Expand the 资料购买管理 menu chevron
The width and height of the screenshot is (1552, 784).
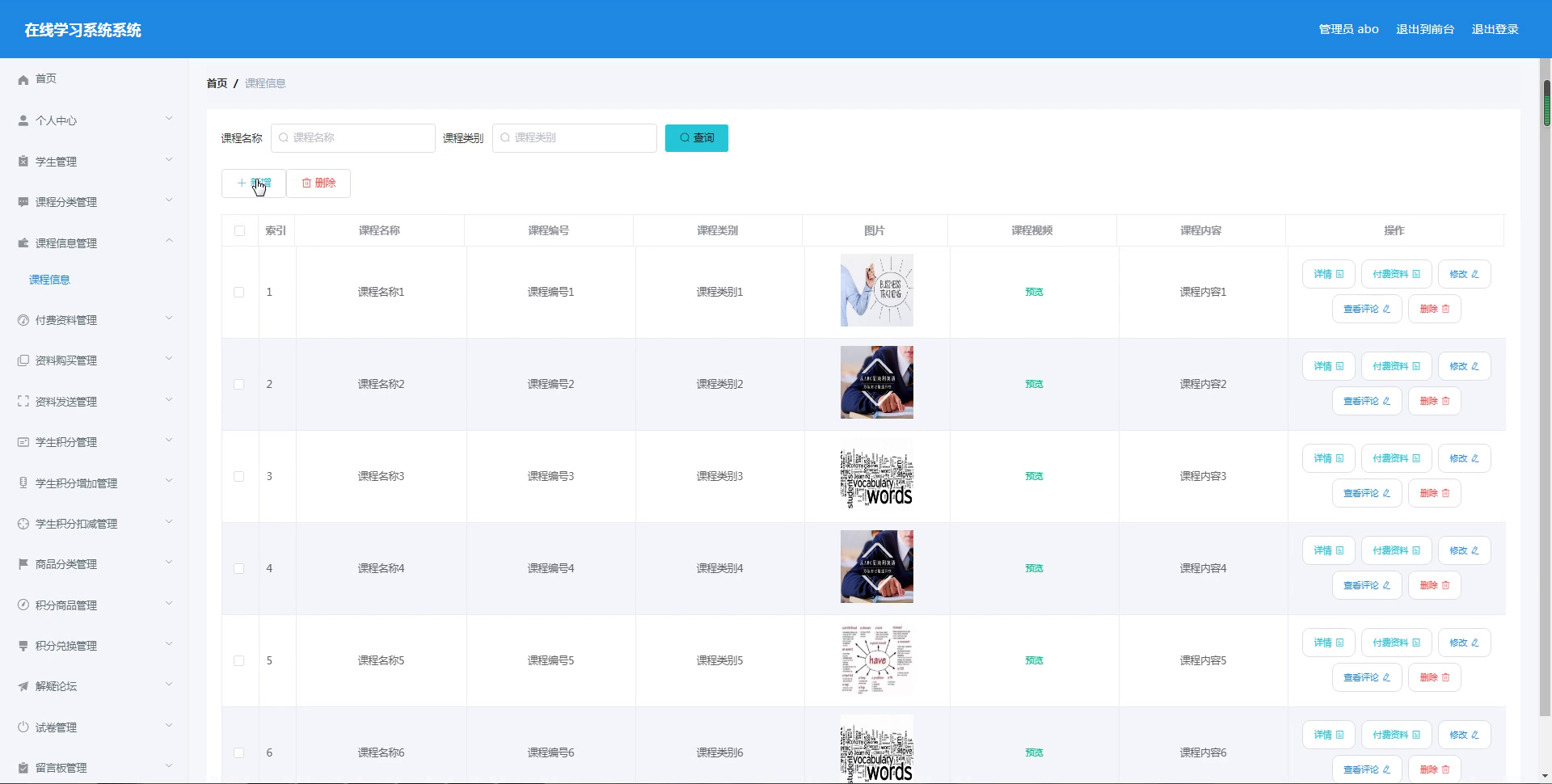point(169,359)
